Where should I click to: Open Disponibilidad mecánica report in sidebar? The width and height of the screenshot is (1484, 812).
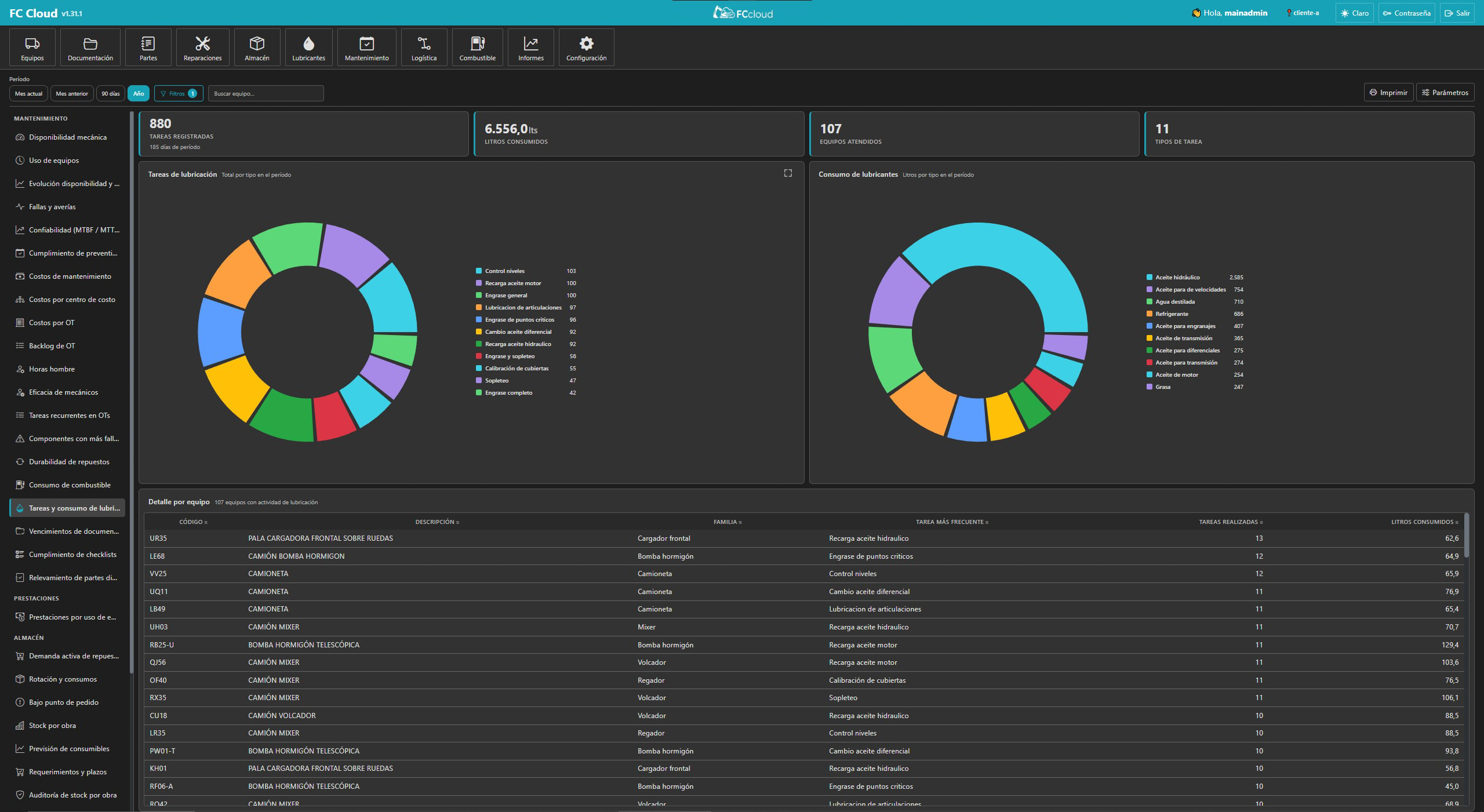pos(67,137)
